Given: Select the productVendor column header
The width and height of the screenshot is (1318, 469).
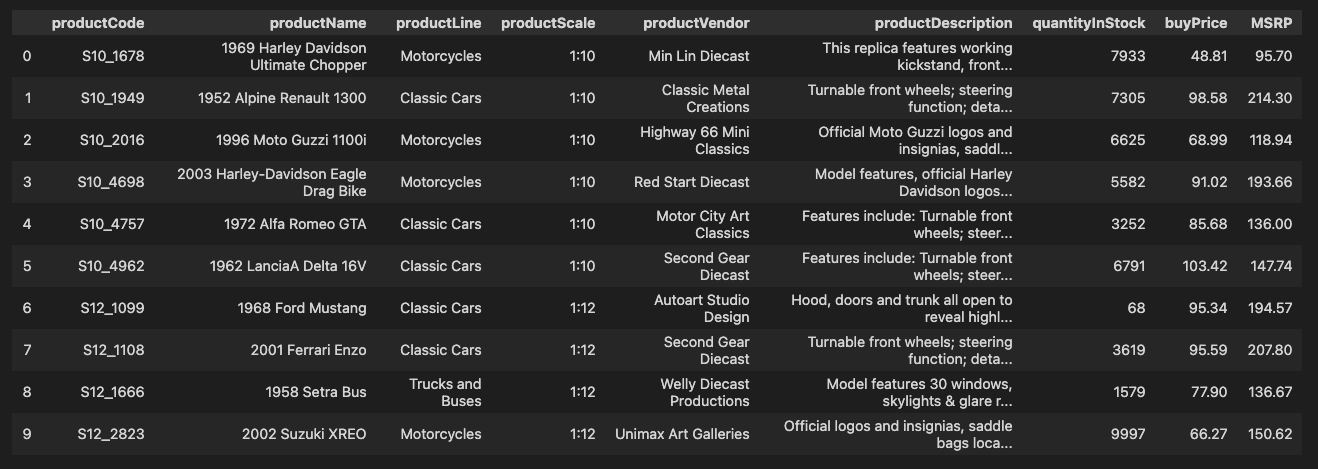Looking at the screenshot, I should click(x=696, y=23).
